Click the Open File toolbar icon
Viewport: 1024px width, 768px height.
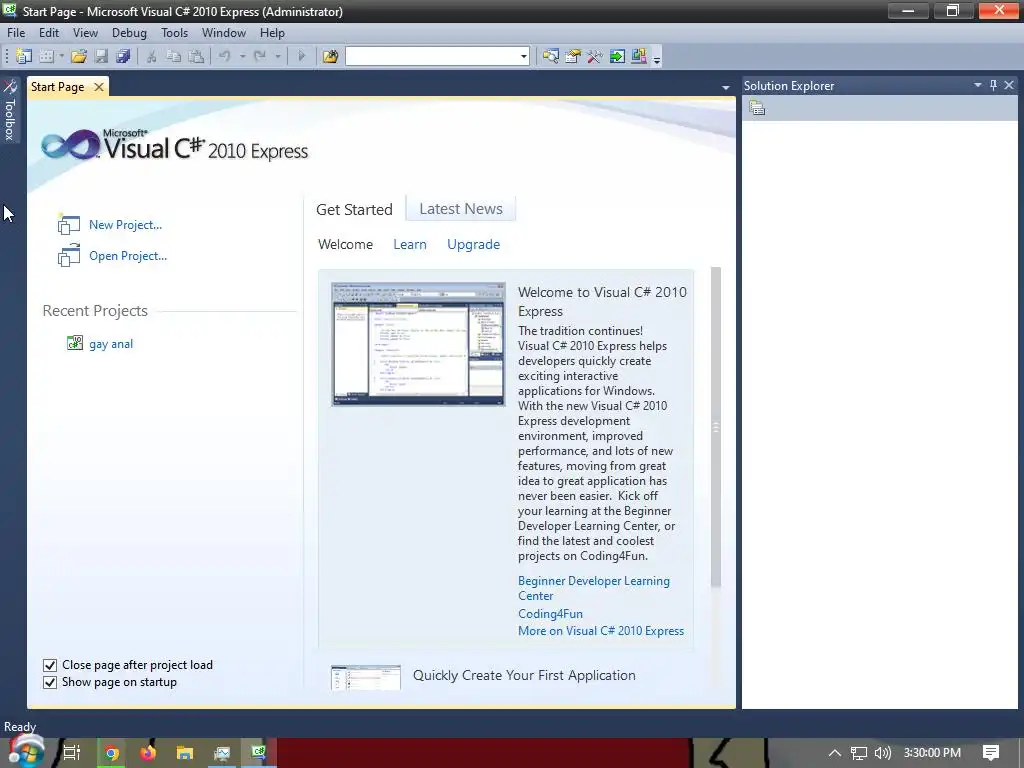[x=79, y=57]
